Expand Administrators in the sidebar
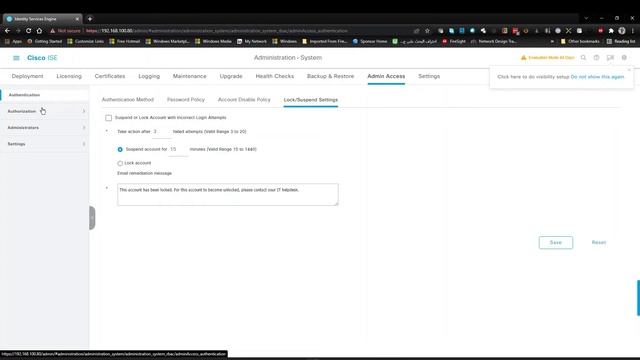 44,127
